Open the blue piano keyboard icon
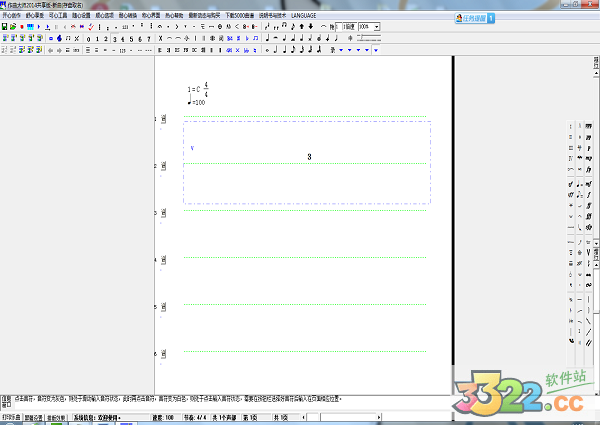Viewport: 600px width, 425px height. coord(30,27)
